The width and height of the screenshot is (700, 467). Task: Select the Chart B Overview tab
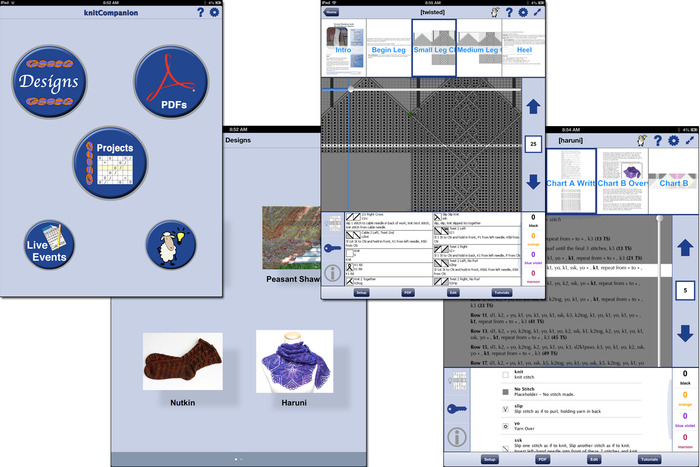pos(622,181)
